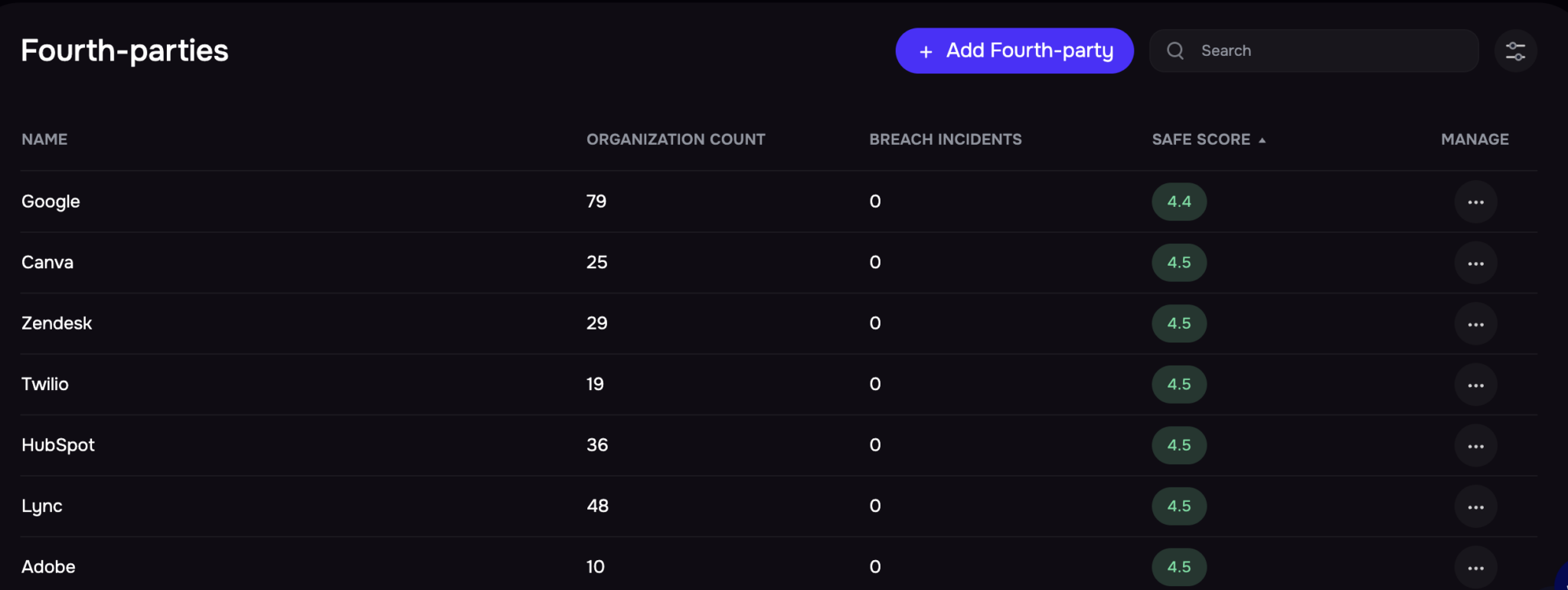This screenshot has width=1568, height=590.
Task: Open manage options for Lync
Action: [1475, 506]
